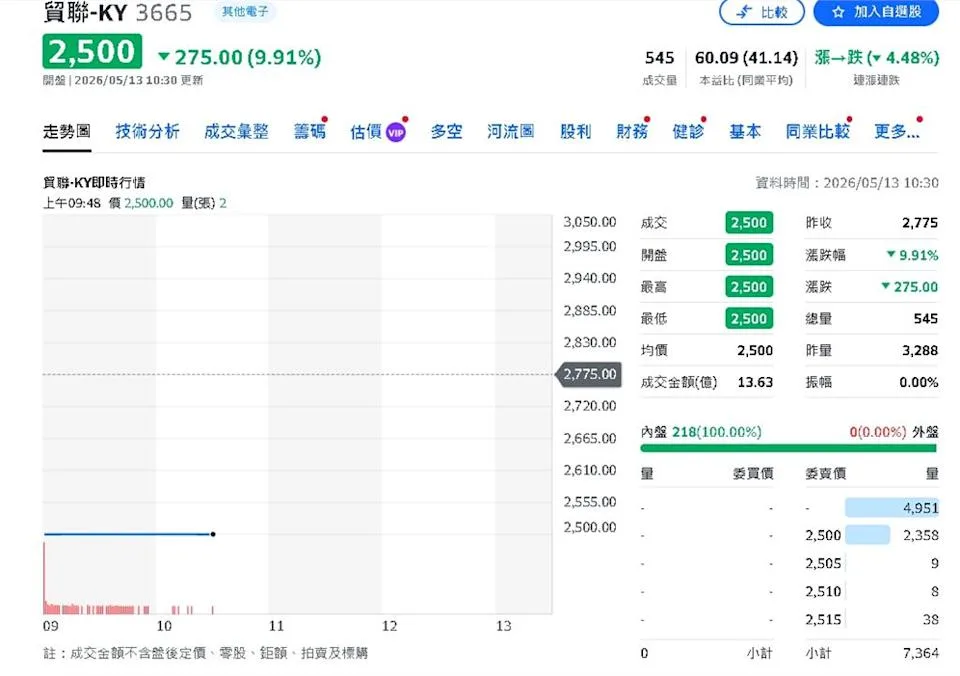960x676 pixels.
Task: Add stock via 加入自選股 button
Action: click(876, 12)
